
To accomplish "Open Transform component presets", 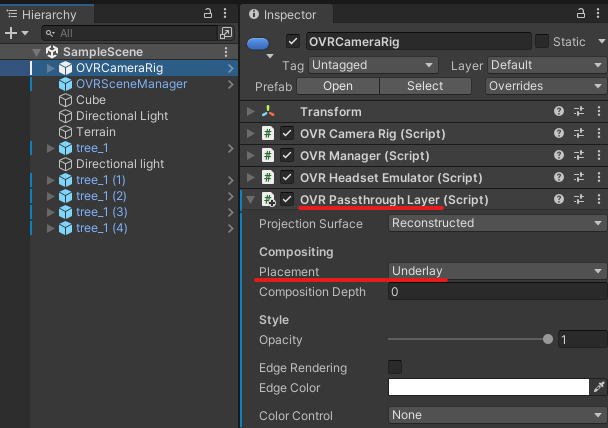I will (x=579, y=112).
